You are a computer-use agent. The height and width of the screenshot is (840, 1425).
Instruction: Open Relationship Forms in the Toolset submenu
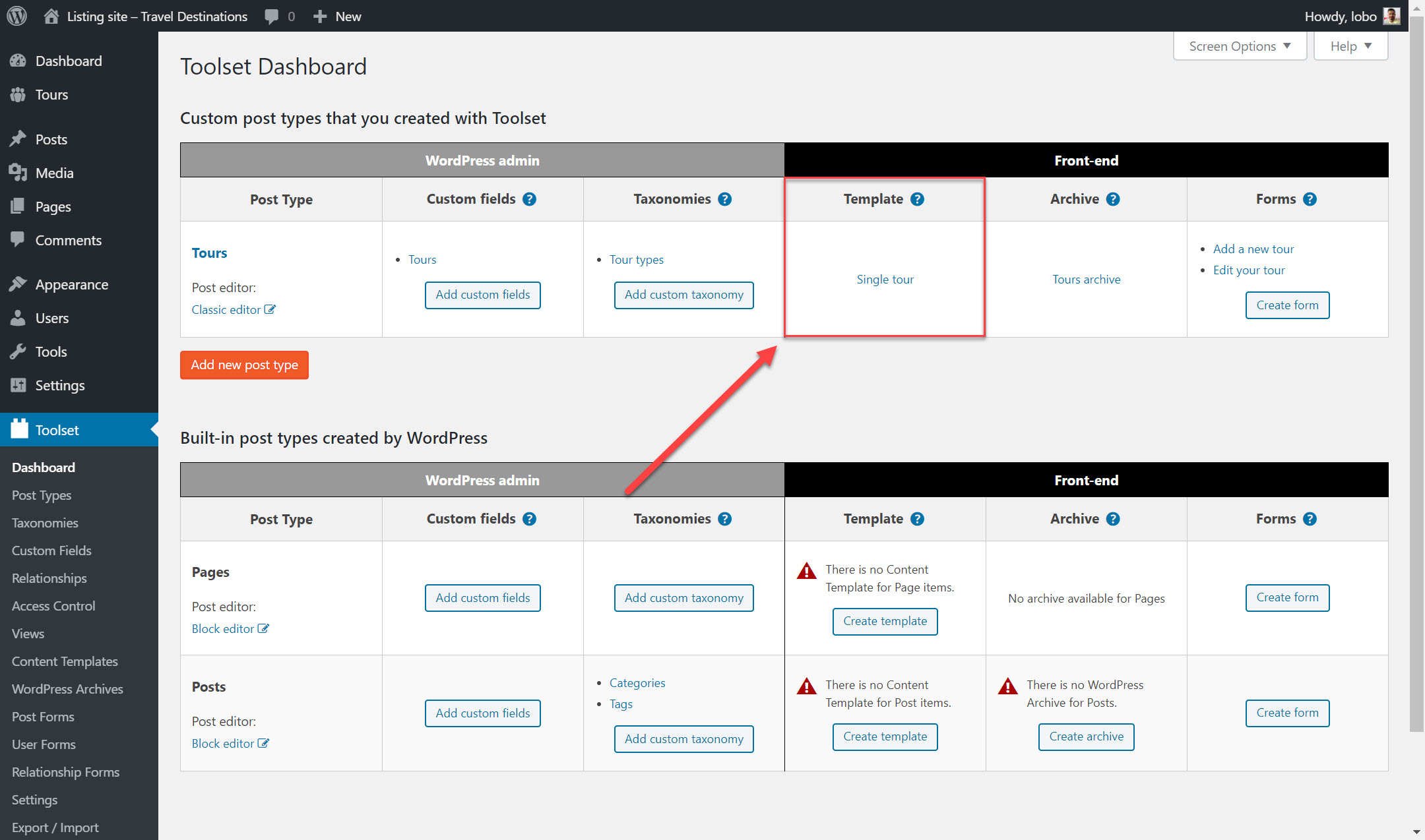point(65,772)
